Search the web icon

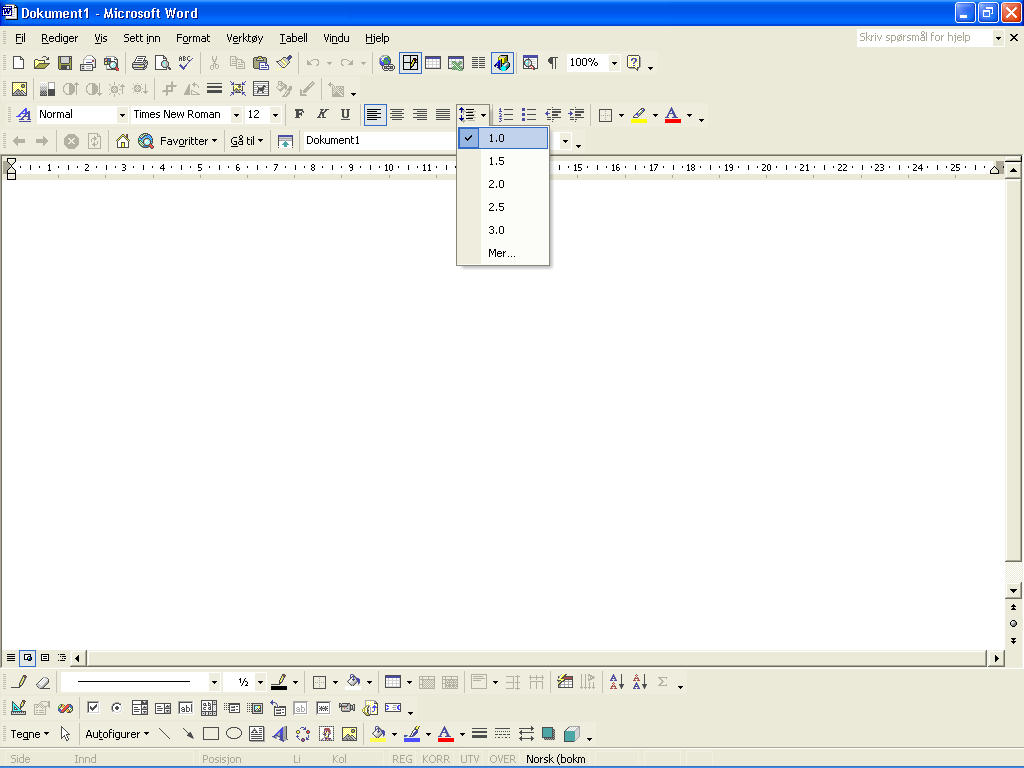[x=146, y=140]
